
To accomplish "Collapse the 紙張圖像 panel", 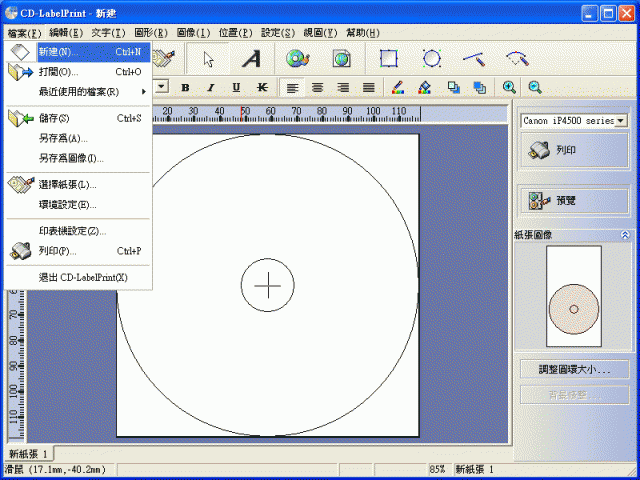I will (x=624, y=235).
